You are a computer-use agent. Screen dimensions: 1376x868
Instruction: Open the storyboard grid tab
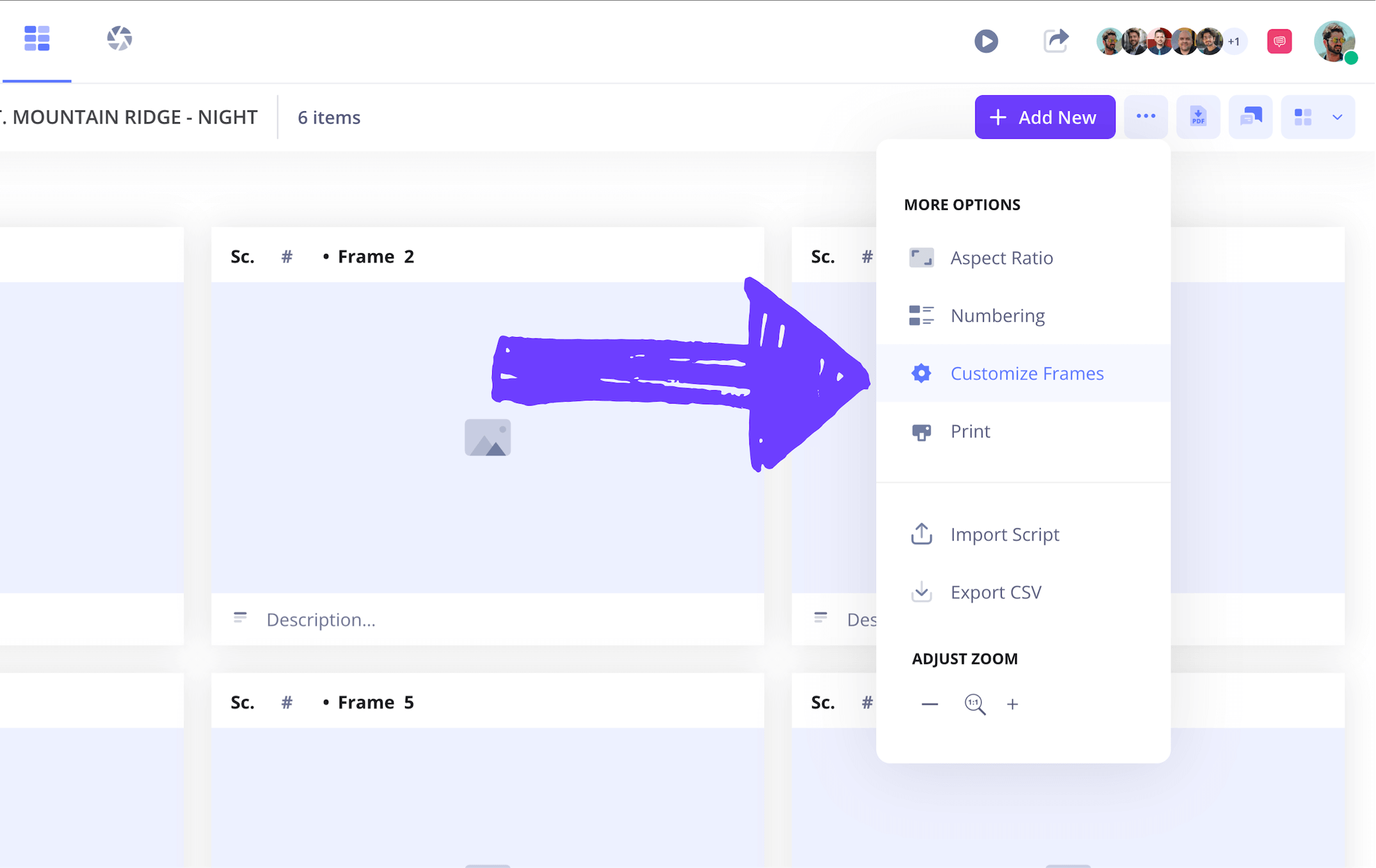pos(36,38)
